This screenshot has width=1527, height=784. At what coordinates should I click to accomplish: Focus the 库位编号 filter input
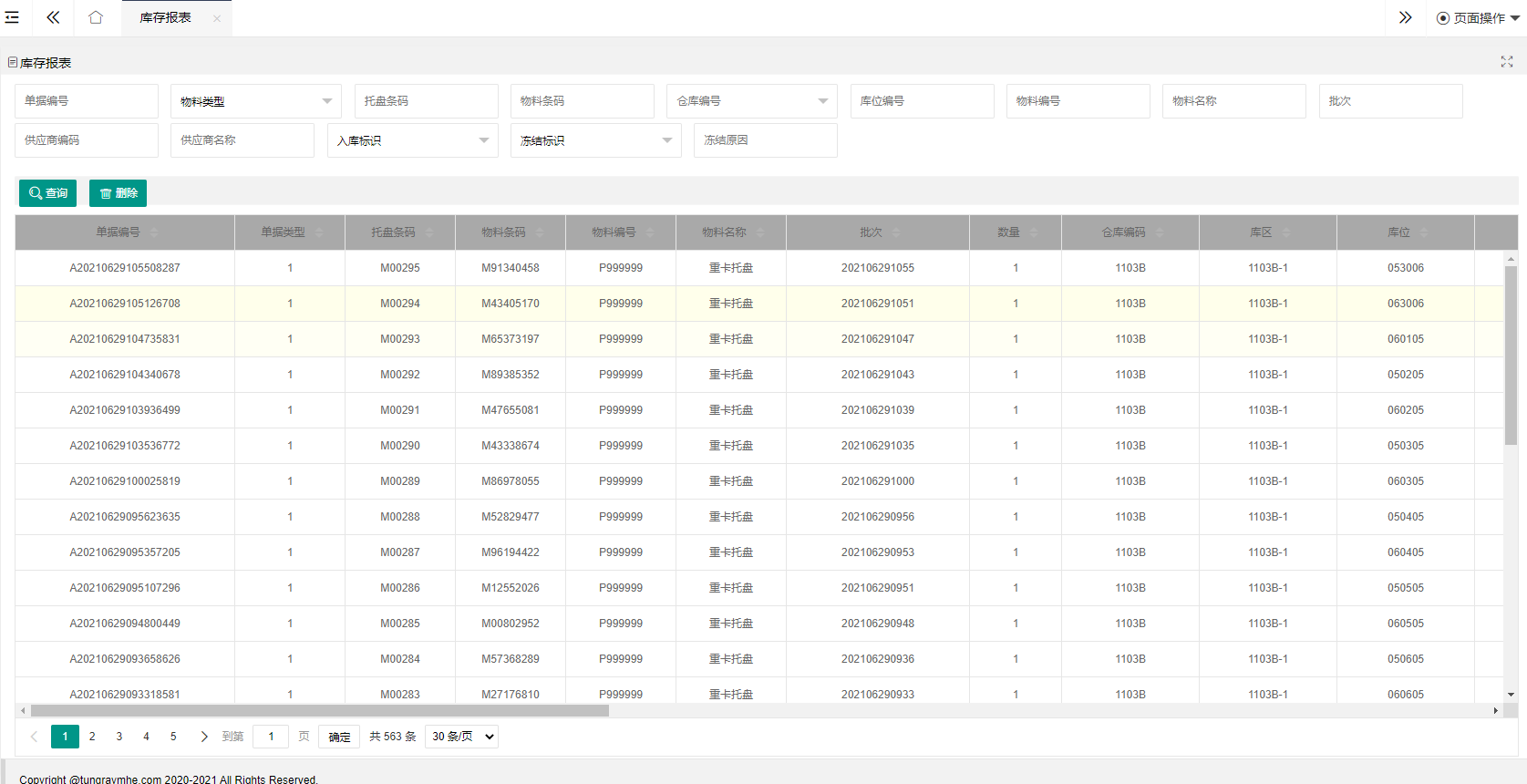[923, 101]
